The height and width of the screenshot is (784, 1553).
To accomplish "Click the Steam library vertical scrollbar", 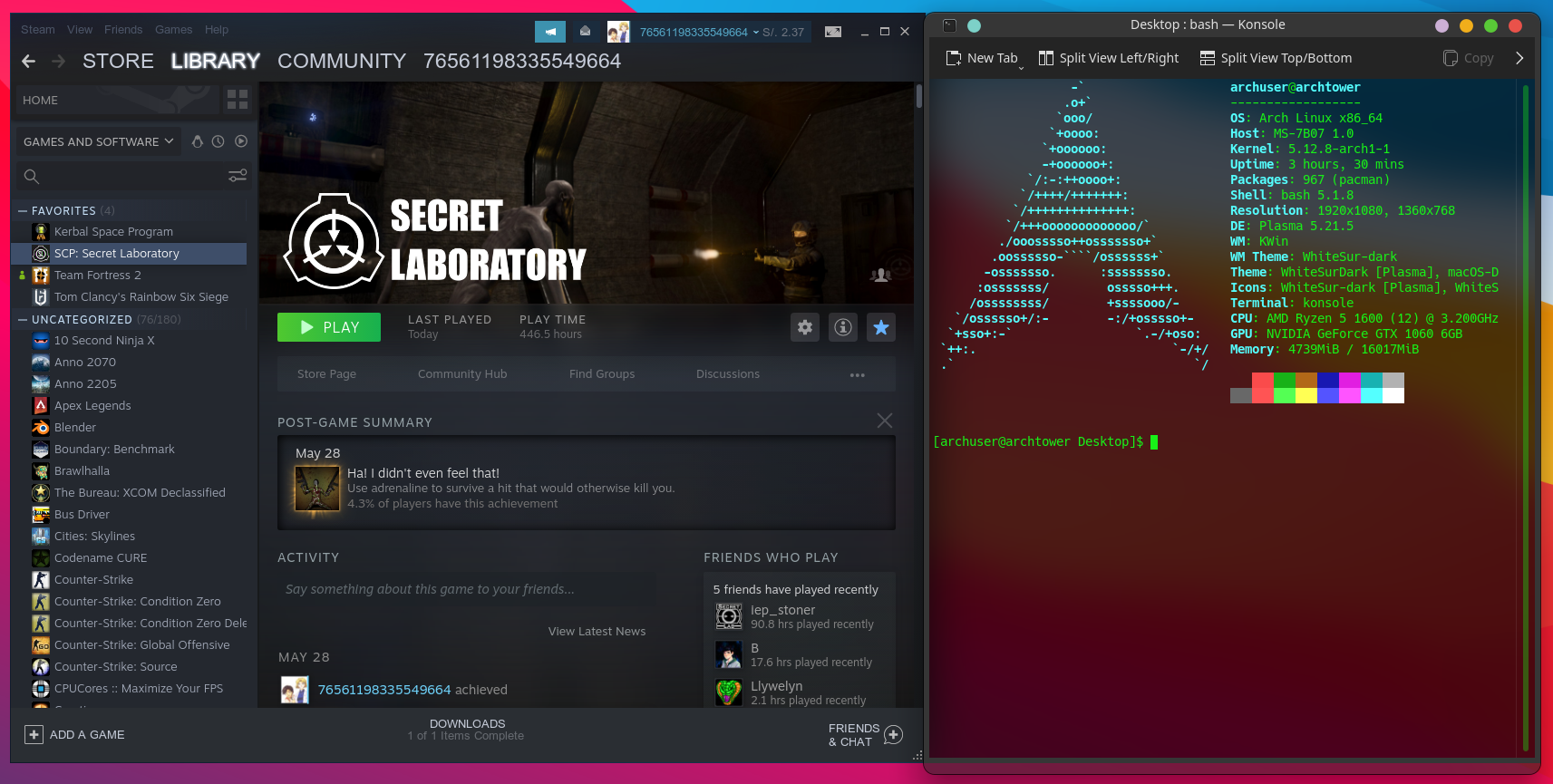I will tap(918, 96).
